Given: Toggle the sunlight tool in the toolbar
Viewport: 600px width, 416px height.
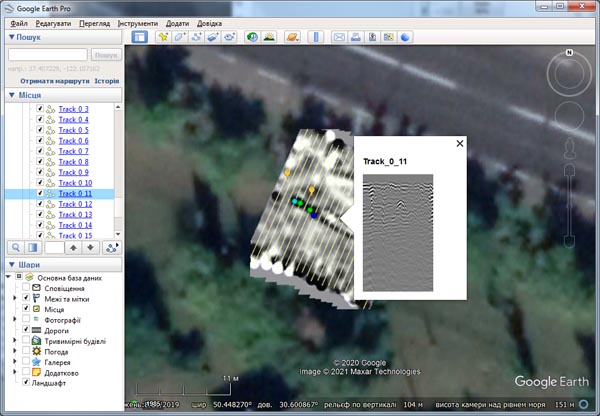Looking at the screenshot, I should [x=269, y=38].
